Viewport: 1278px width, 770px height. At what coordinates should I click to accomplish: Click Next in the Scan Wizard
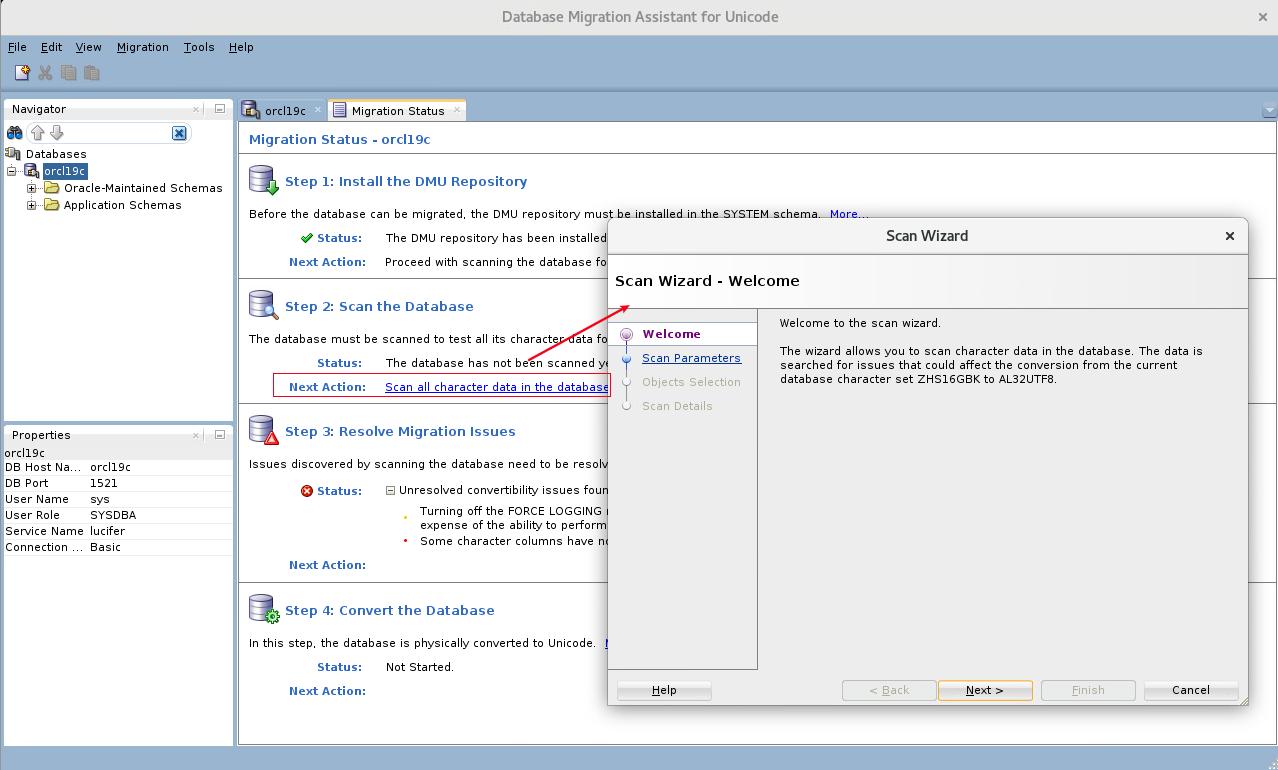point(985,690)
